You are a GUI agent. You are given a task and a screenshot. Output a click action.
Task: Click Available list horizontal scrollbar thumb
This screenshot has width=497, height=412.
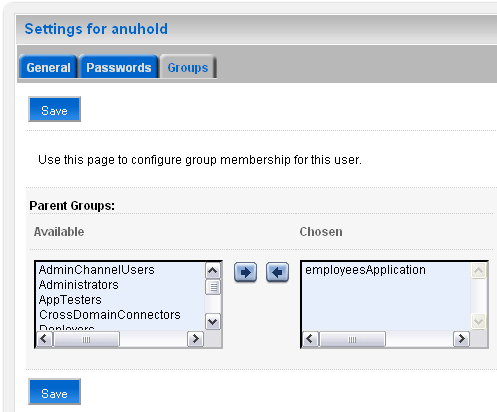pos(86,339)
